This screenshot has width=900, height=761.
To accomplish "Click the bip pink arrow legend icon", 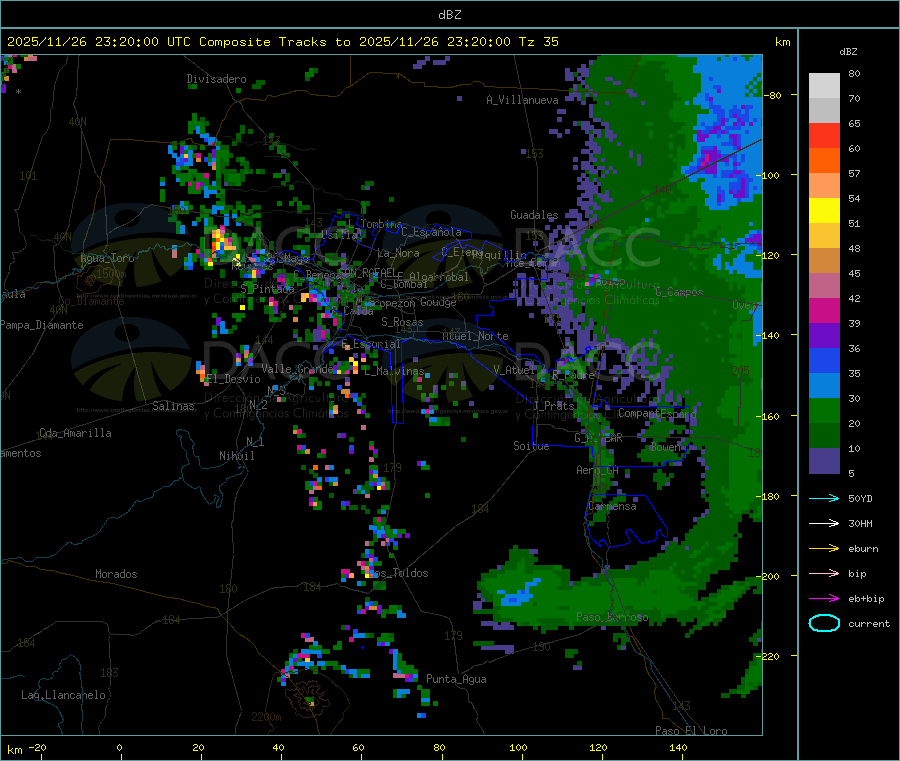I will pos(824,573).
